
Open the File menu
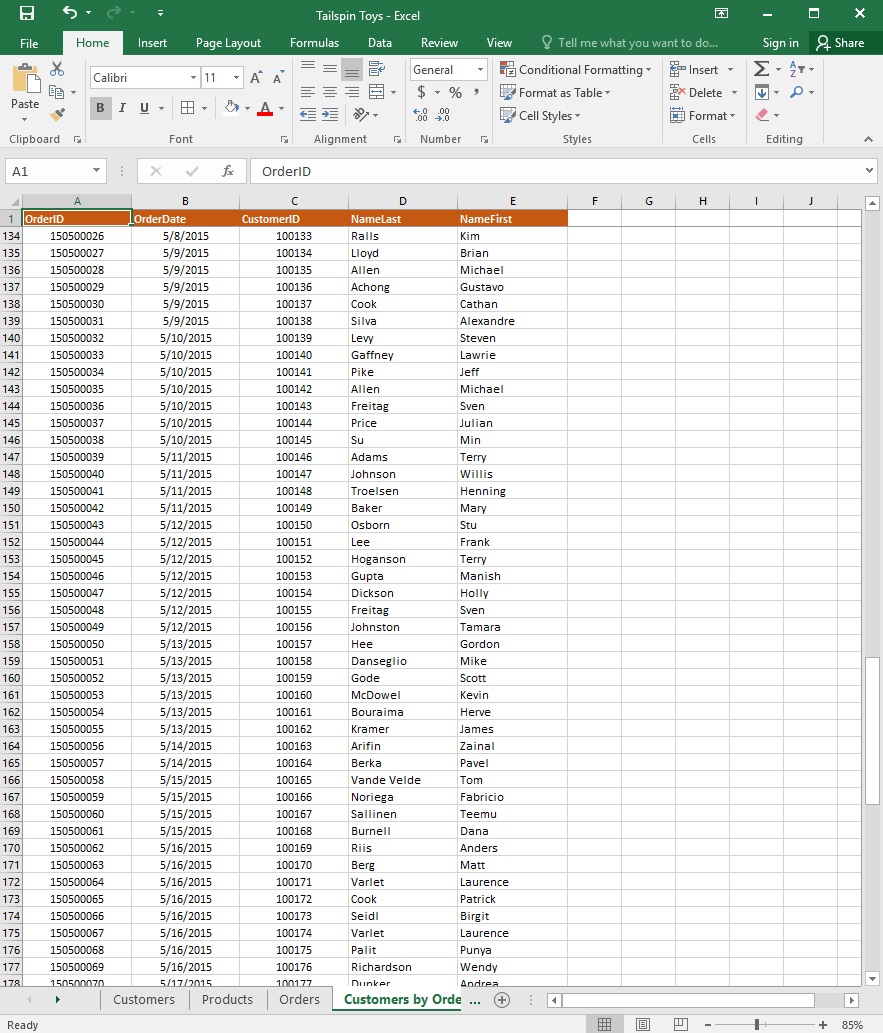(29, 43)
